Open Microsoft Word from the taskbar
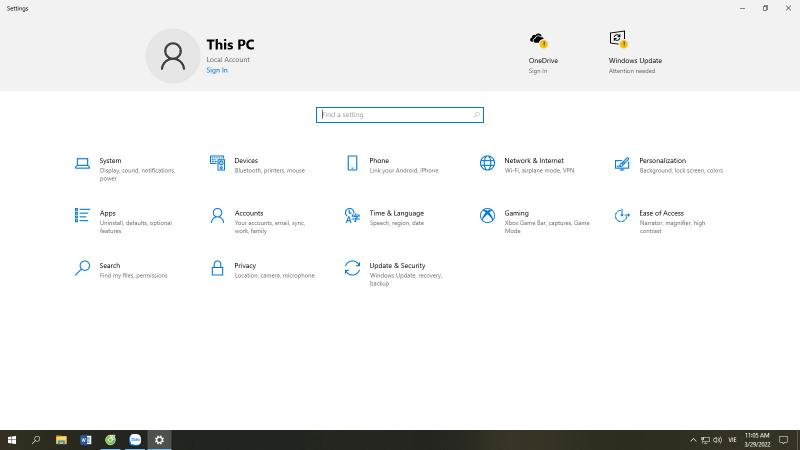Image resolution: width=800 pixels, height=450 pixels. tap(86, 440)
